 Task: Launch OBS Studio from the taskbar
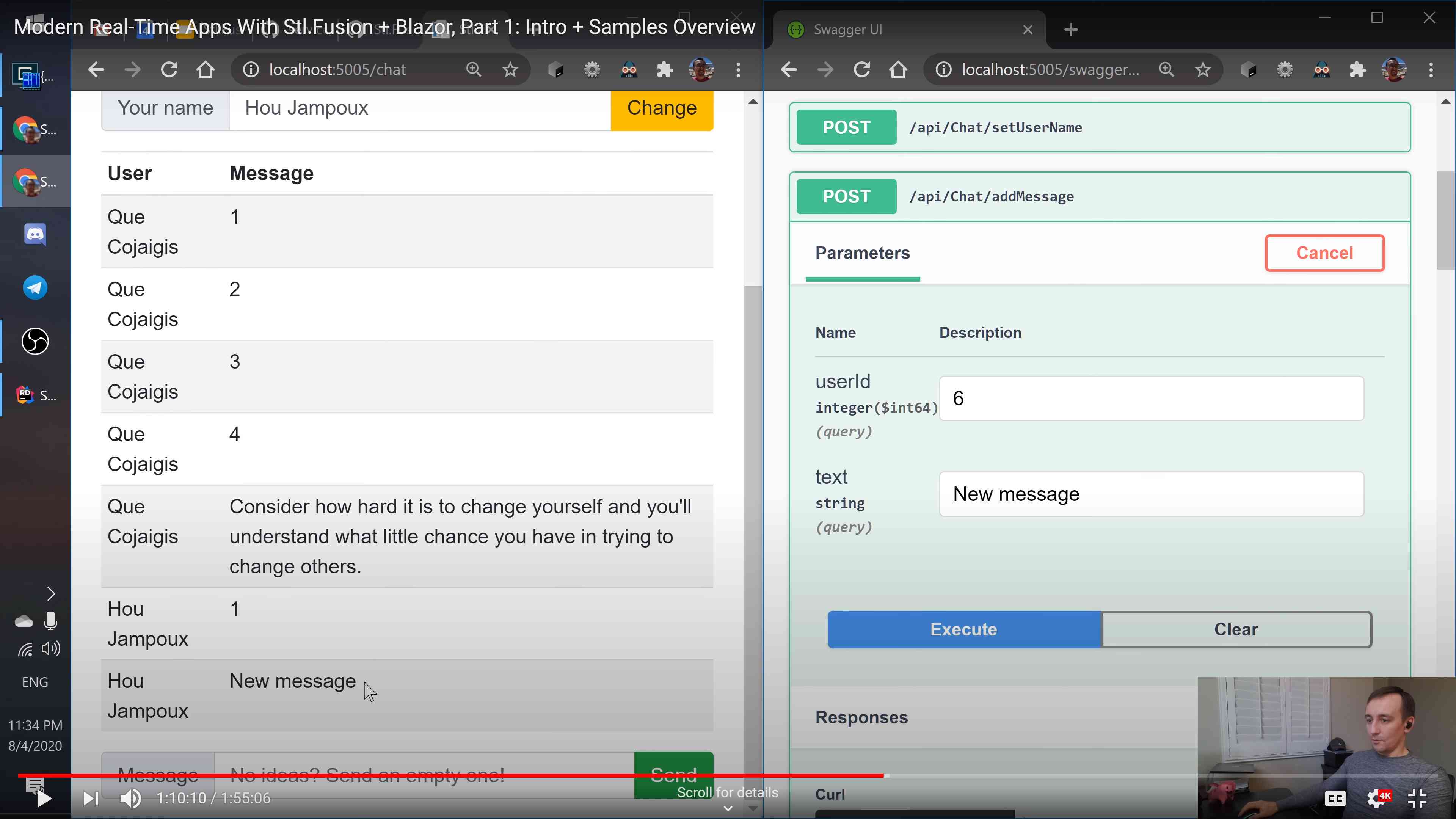35,341
